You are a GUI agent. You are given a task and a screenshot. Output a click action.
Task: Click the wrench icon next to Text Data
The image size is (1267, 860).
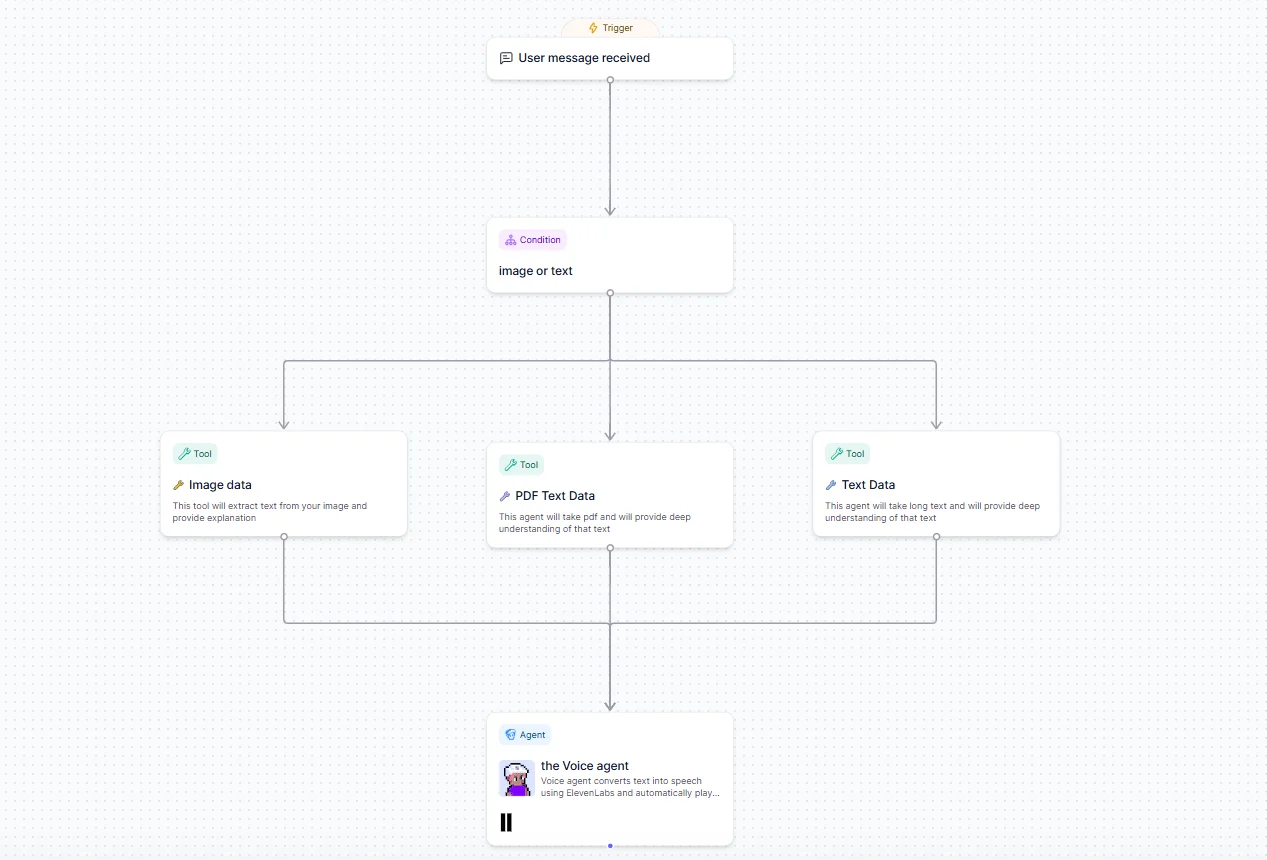click(831, 485)
